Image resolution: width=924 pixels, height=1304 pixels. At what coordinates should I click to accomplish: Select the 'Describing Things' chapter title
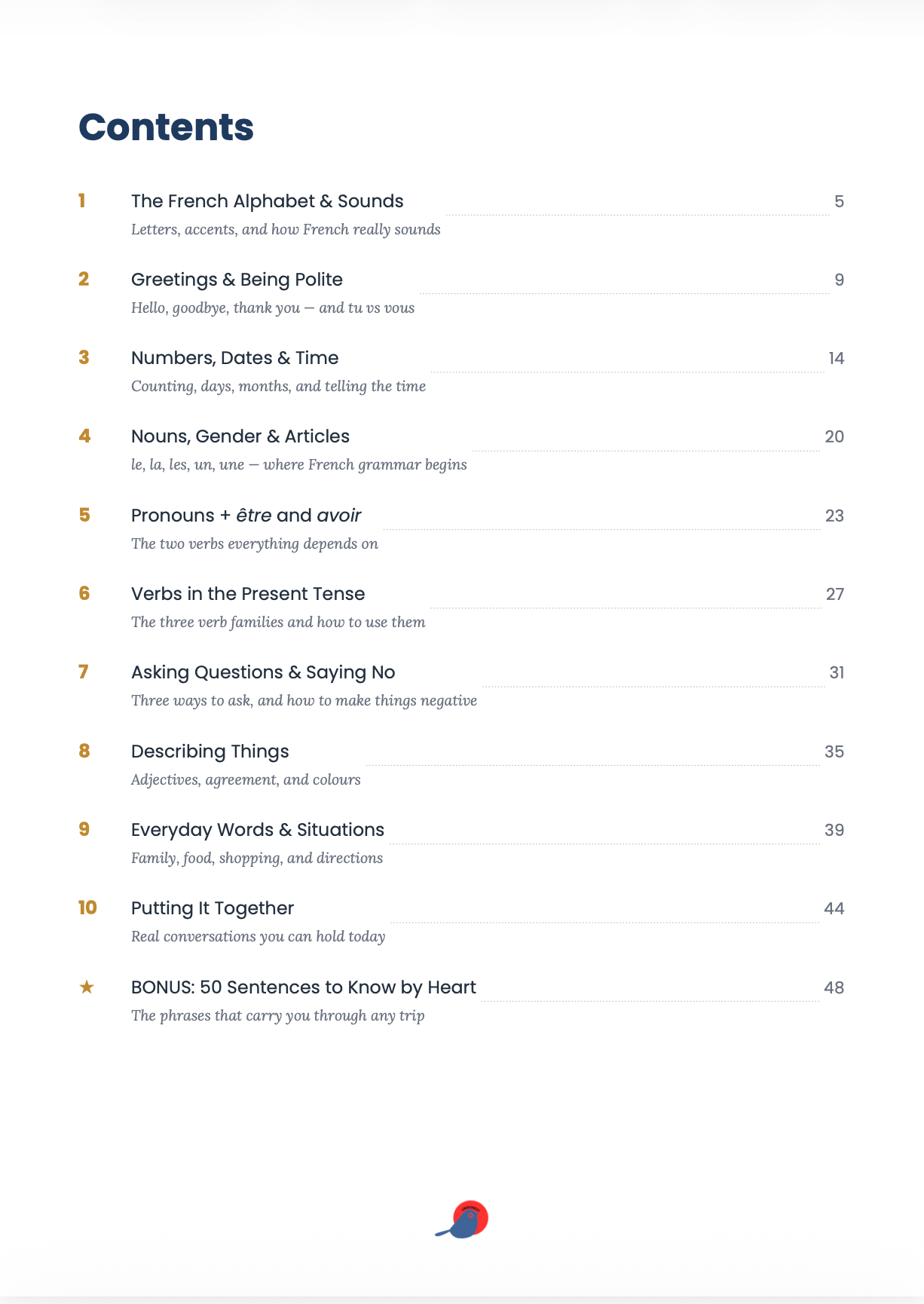210,751
